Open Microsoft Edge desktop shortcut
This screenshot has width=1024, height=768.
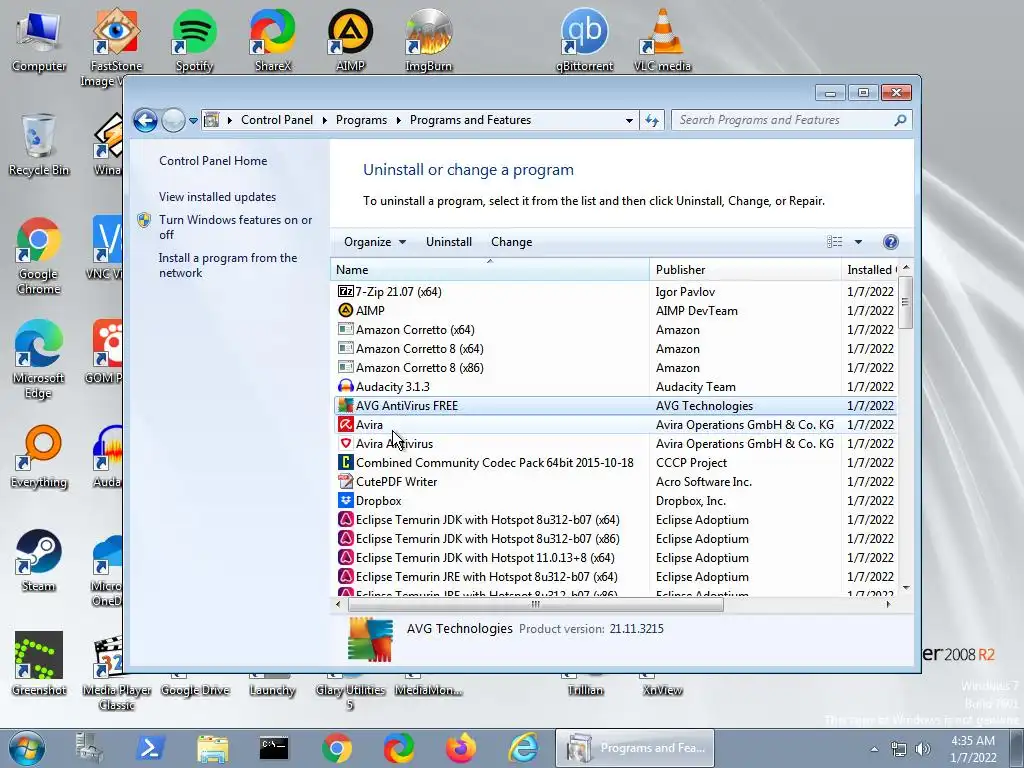click(39, 359)
